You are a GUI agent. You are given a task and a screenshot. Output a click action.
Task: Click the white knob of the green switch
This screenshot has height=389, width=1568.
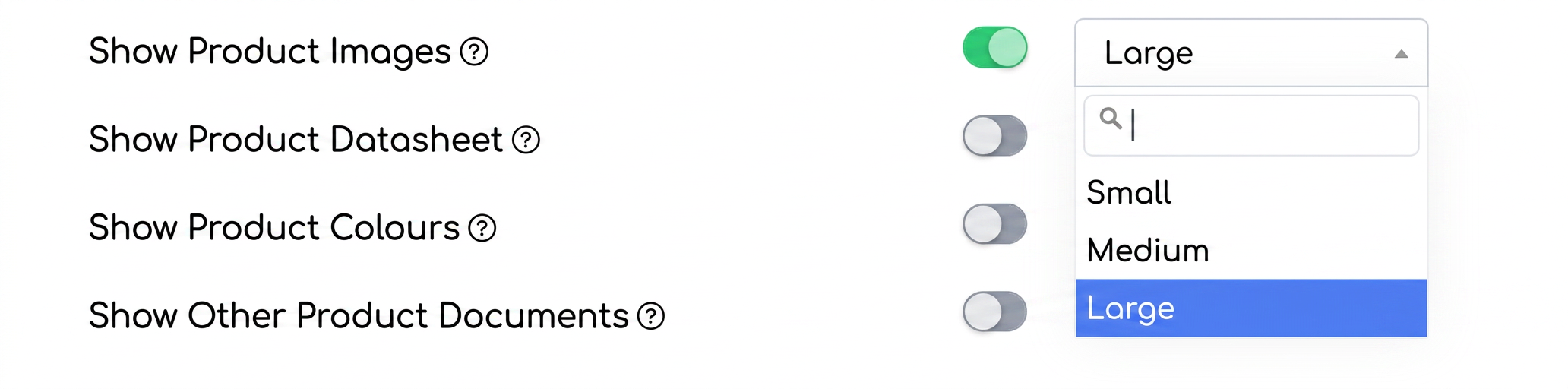[x=1007, y=48]
